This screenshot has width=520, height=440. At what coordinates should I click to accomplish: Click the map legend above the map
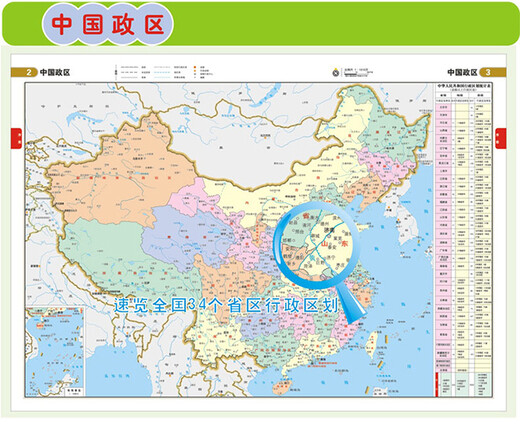point(163,72)
